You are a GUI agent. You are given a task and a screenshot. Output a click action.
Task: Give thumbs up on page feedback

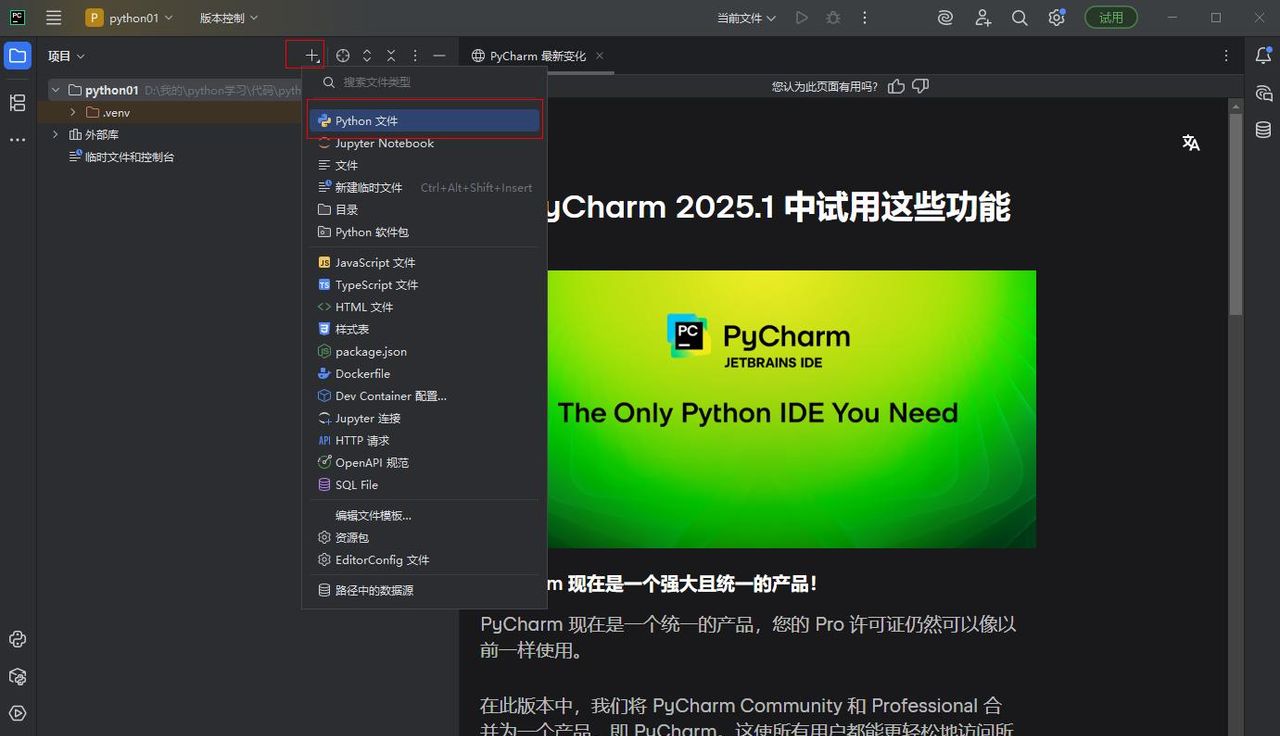click(x=896, y=86)
